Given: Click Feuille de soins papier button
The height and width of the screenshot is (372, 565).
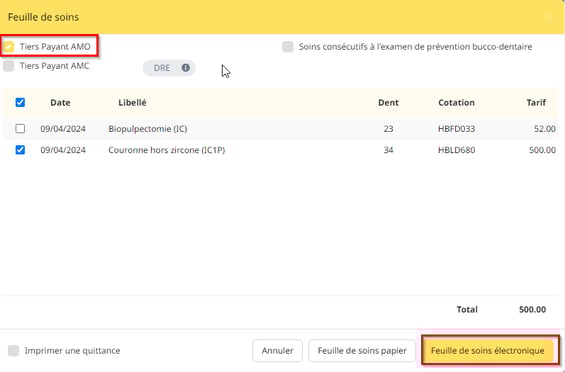Looking at the screenshot, I should coord(362,351).
